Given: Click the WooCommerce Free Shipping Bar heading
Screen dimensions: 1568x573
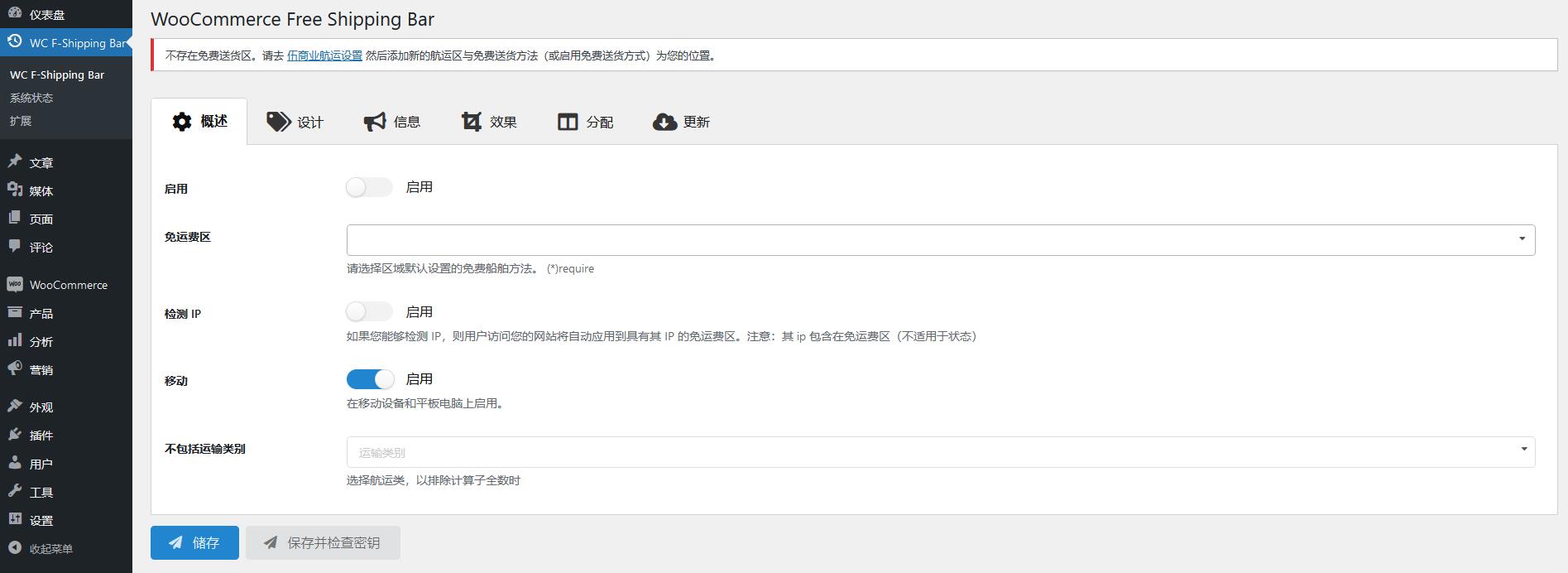Looking at the screenshot, I should click(293, 19).
